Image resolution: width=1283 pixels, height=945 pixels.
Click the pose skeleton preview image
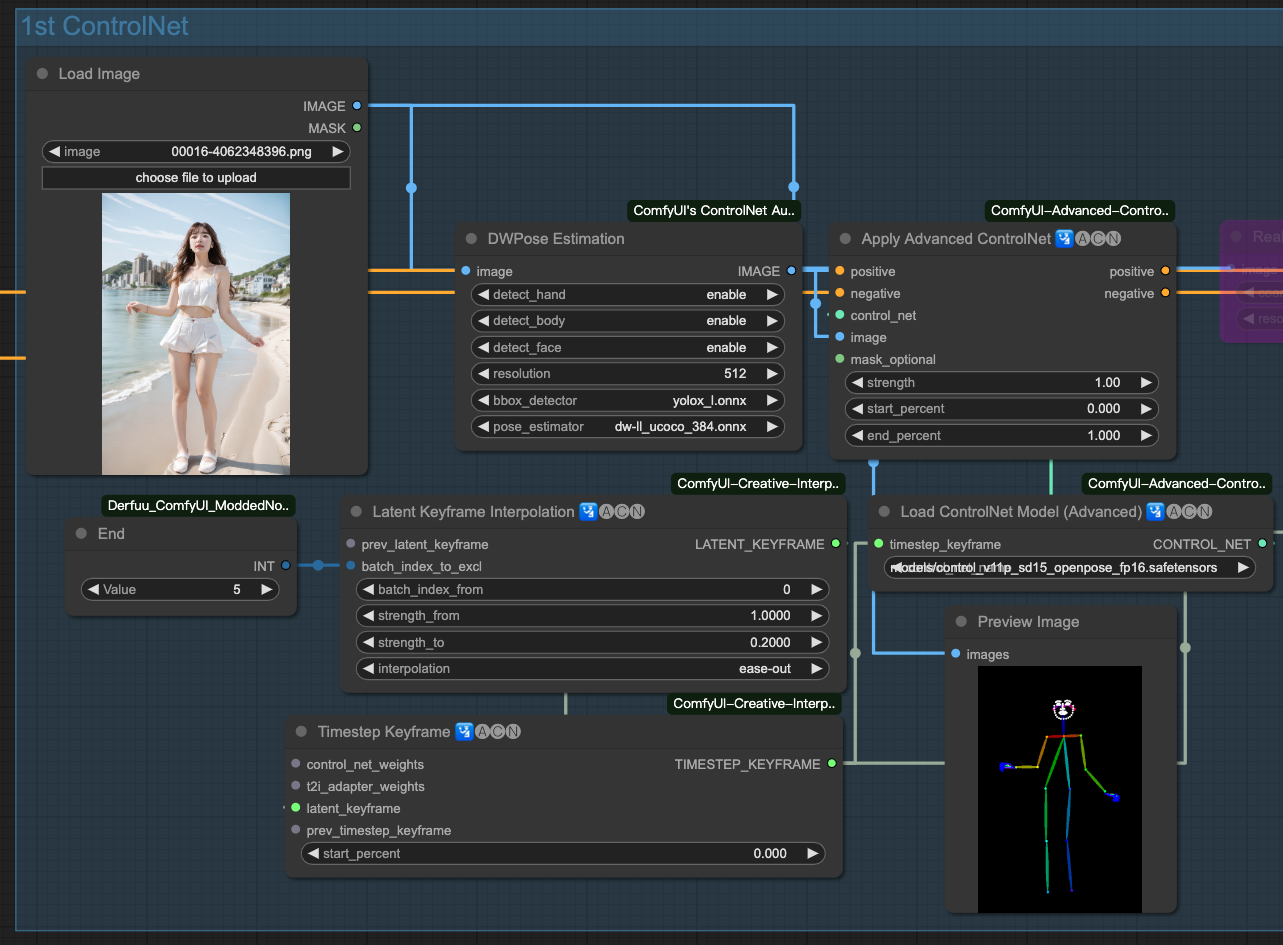[1059, 789]
